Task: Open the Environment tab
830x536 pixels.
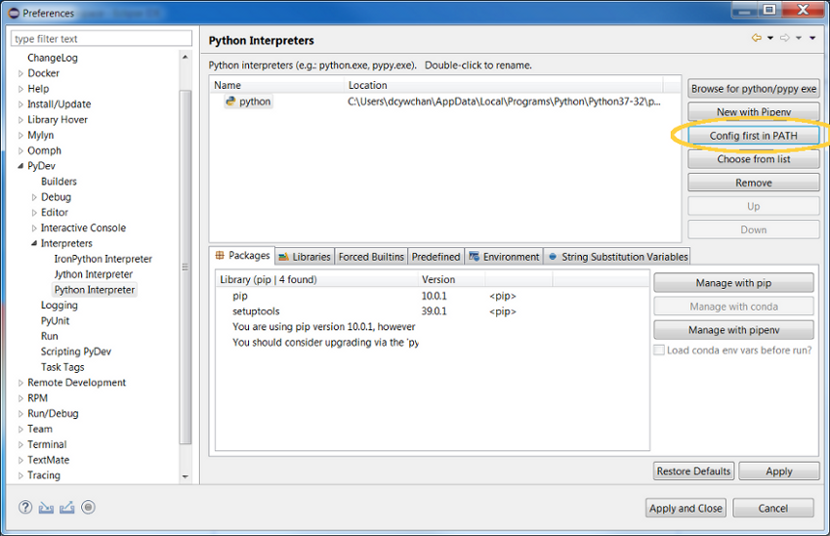Action: (504, 257)
